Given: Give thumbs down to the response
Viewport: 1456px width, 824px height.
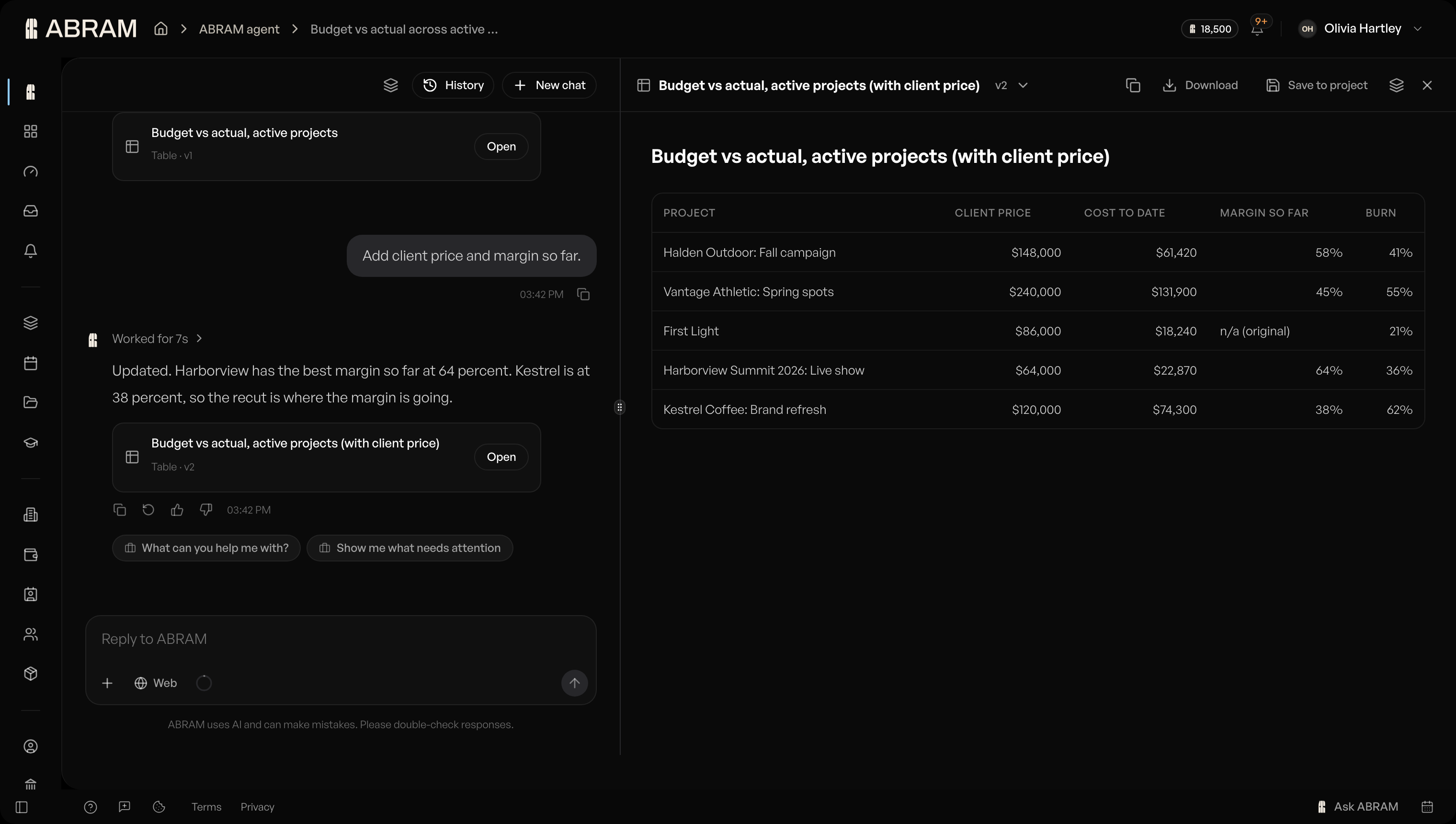Looking at the screenshot, I should point(206,510).
